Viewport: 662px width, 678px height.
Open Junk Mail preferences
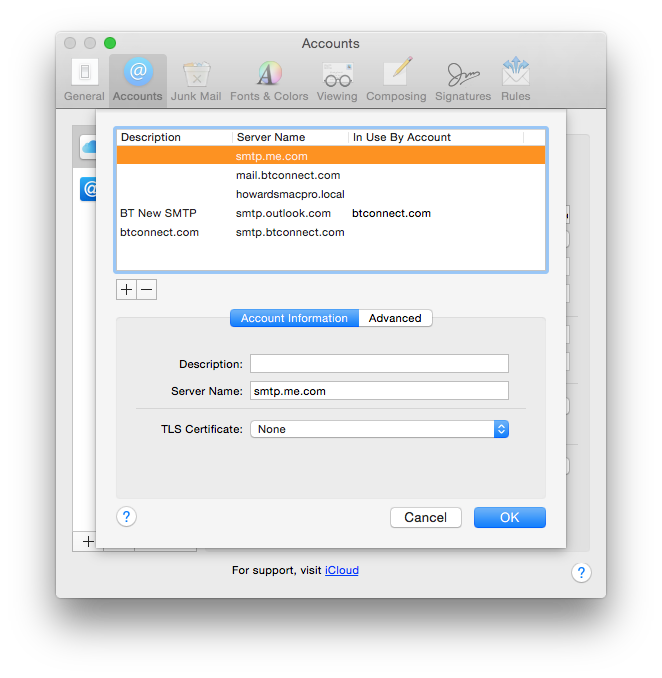(x=195, y=80)
